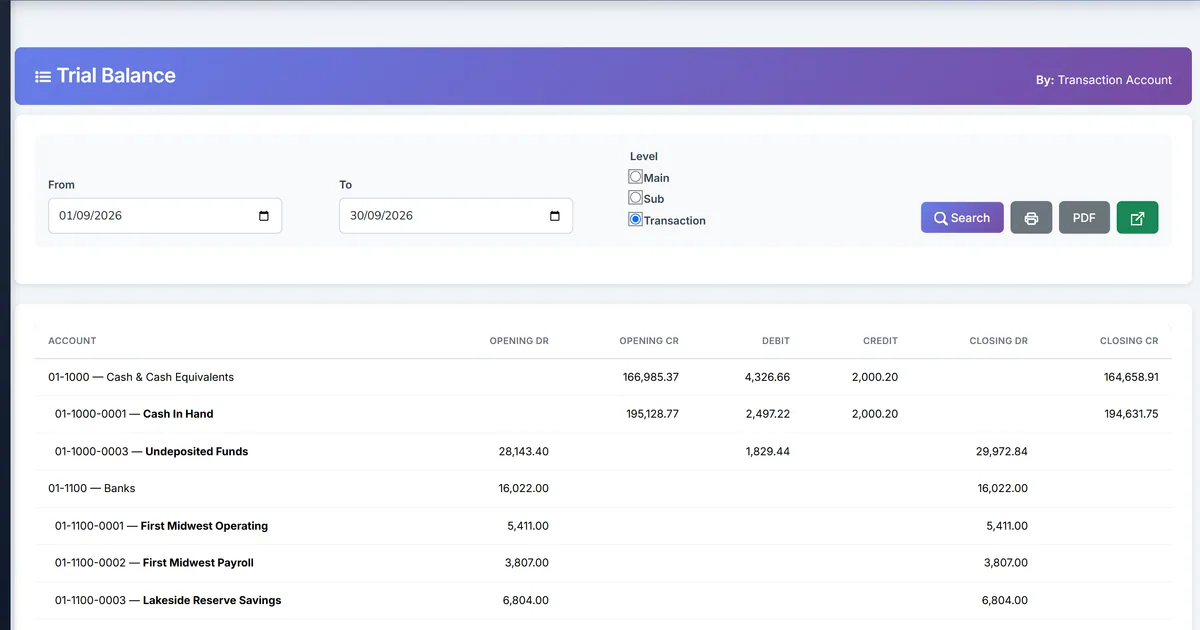Click the By: Transaction Account label
The width and height of the screenshot is (1200, 630).
pyautogui.click(x=1104, y=80)
